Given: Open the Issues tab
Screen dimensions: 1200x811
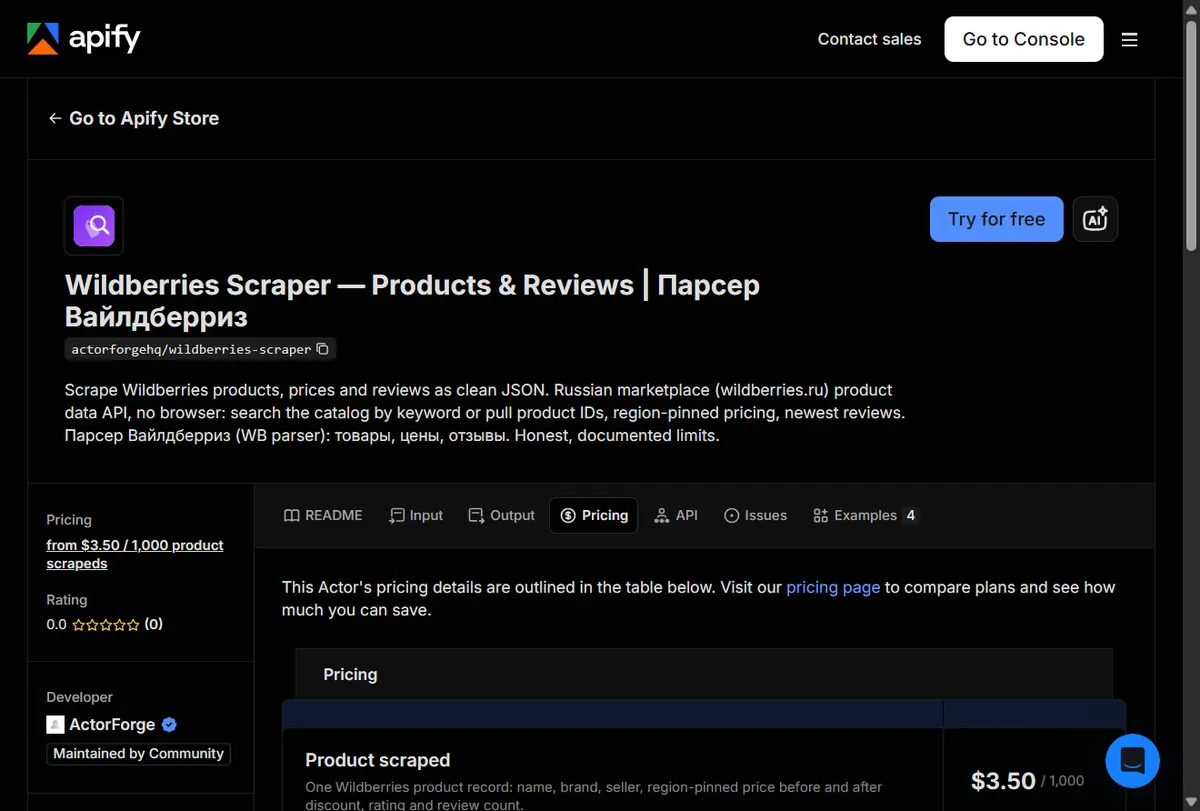Looking at the screenshot, I should point(755,515).
